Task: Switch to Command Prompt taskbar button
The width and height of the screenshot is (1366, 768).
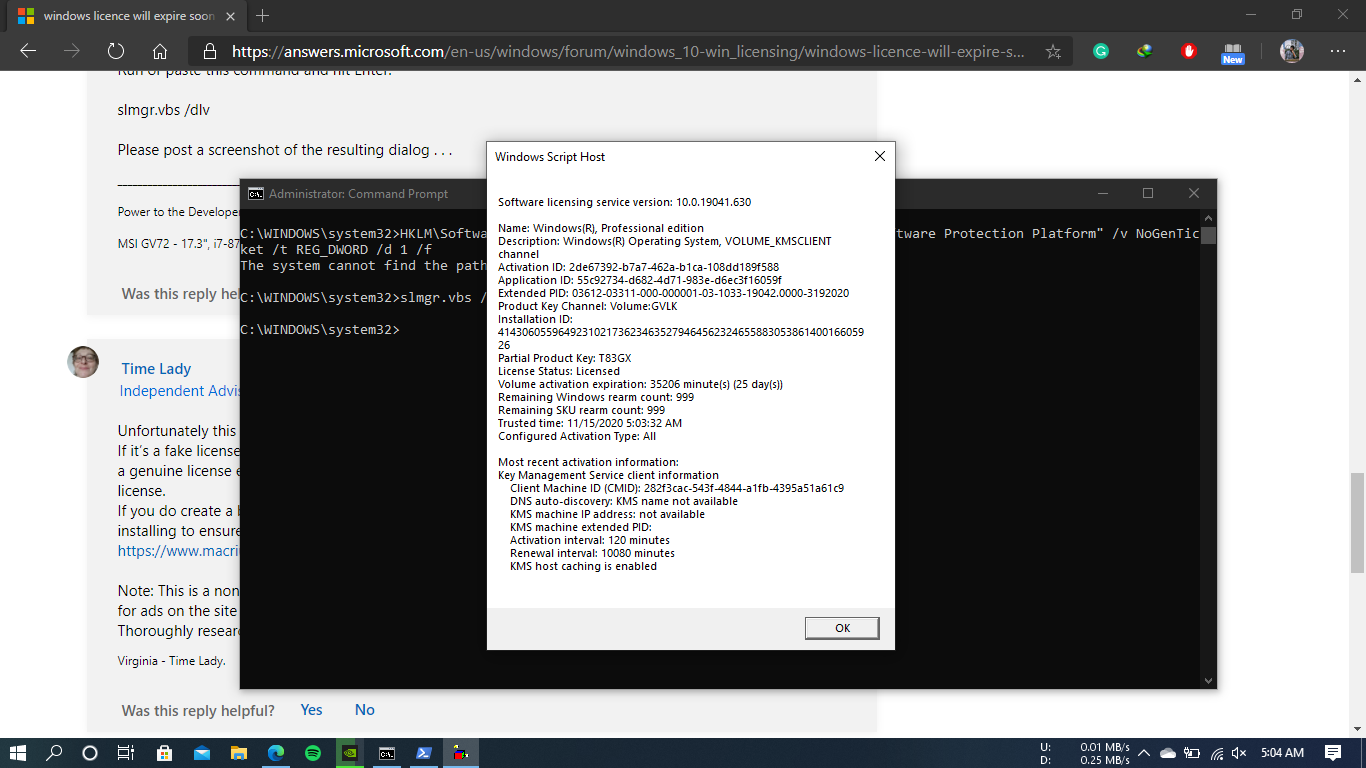Action: click(387, 753)
